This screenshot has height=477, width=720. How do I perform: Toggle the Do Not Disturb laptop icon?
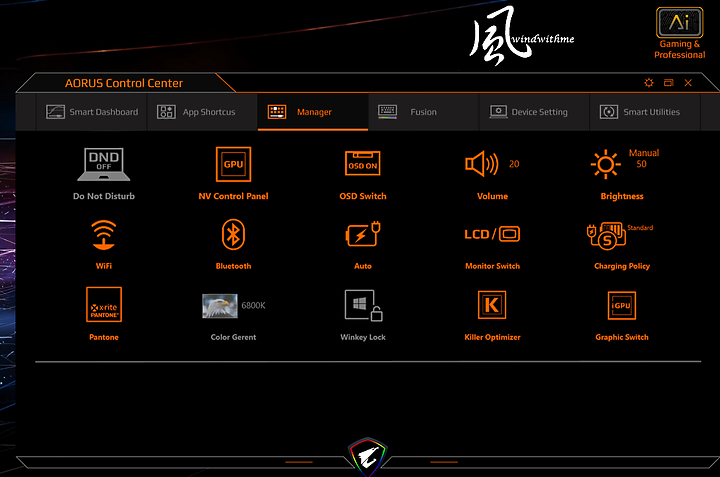pos(104,164)
